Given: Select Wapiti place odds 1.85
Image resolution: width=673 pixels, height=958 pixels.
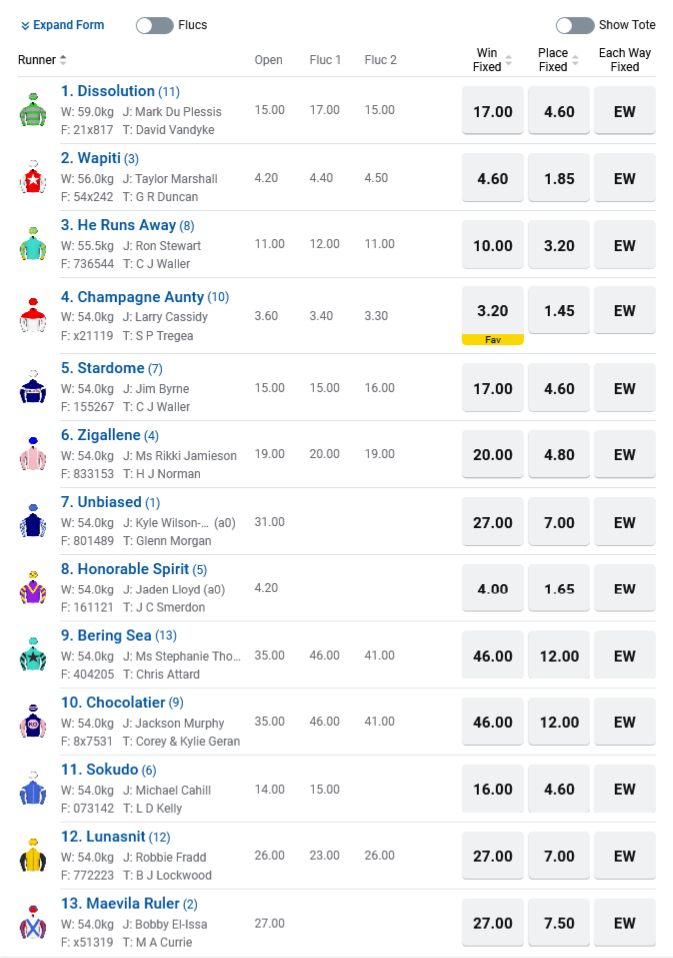Looking at the screenshot, I should pyautogui.click(x=559, y=178).
